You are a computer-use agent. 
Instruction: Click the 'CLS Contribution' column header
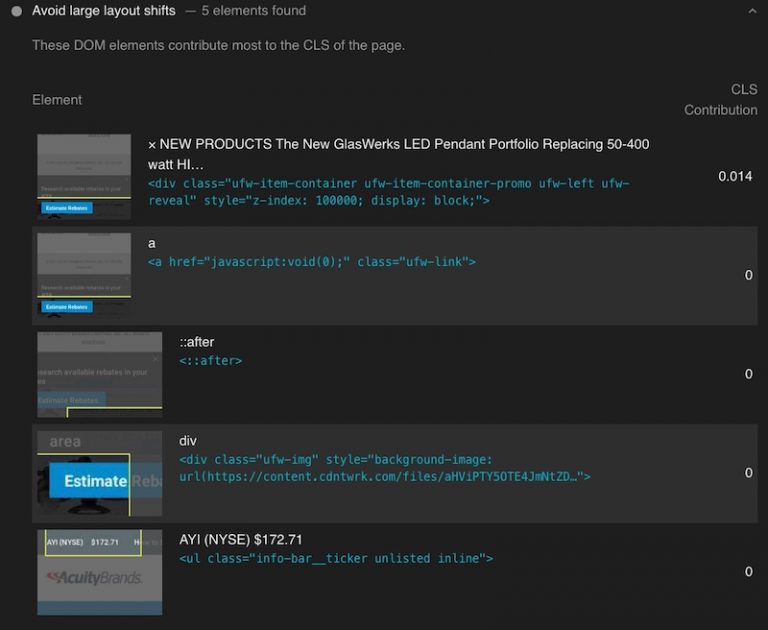pyautogui.click(x=721, y=100)
